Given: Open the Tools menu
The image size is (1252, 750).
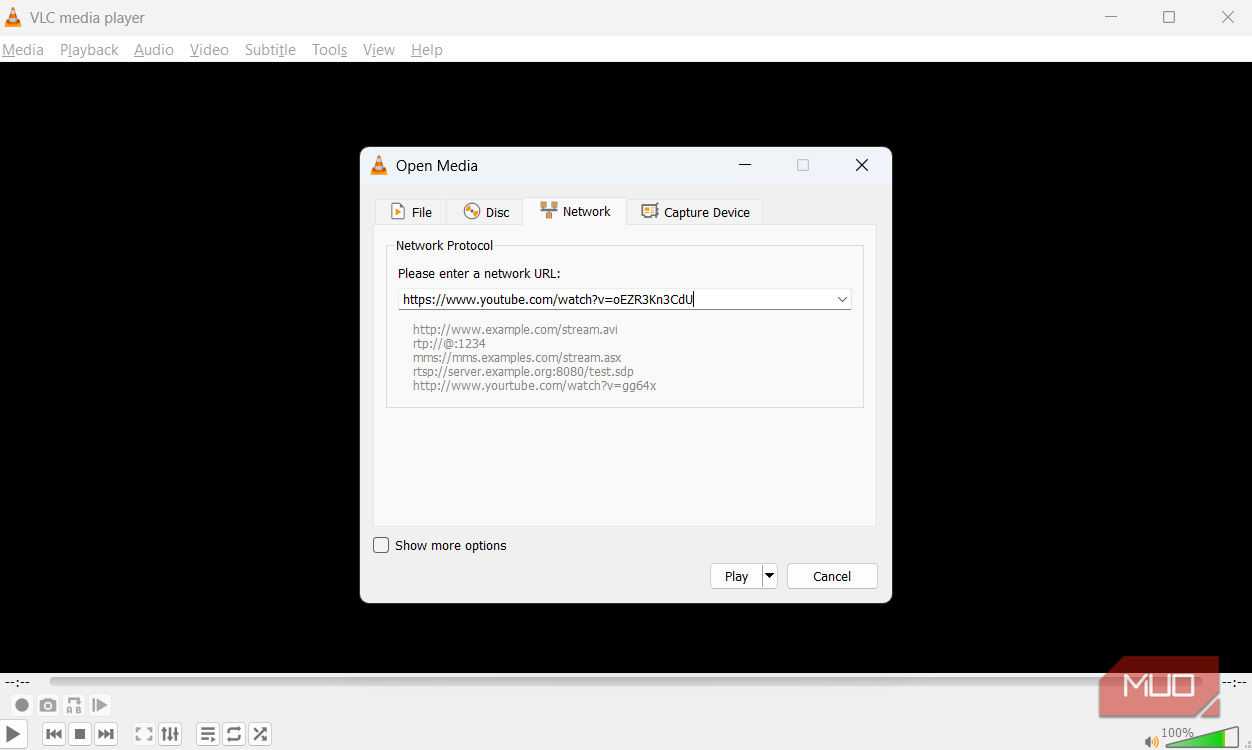Looking at the screenshot, I should pyautogui.click(x=329, y=50).
